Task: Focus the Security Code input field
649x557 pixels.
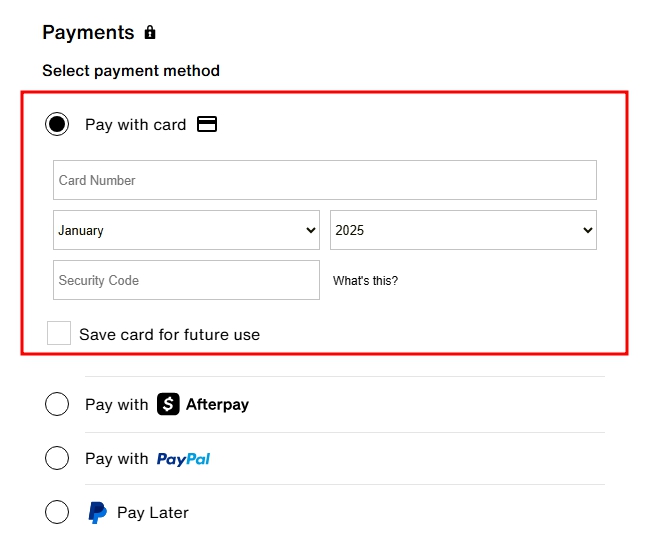Action: (186, 280)
